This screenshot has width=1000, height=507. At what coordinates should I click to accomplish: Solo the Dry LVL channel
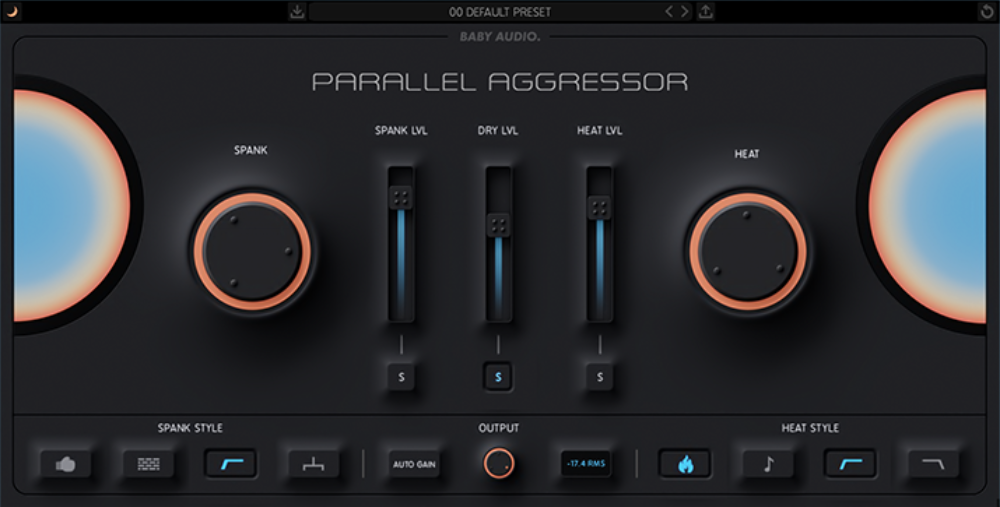pyautogui.click(x=499, y=377)
